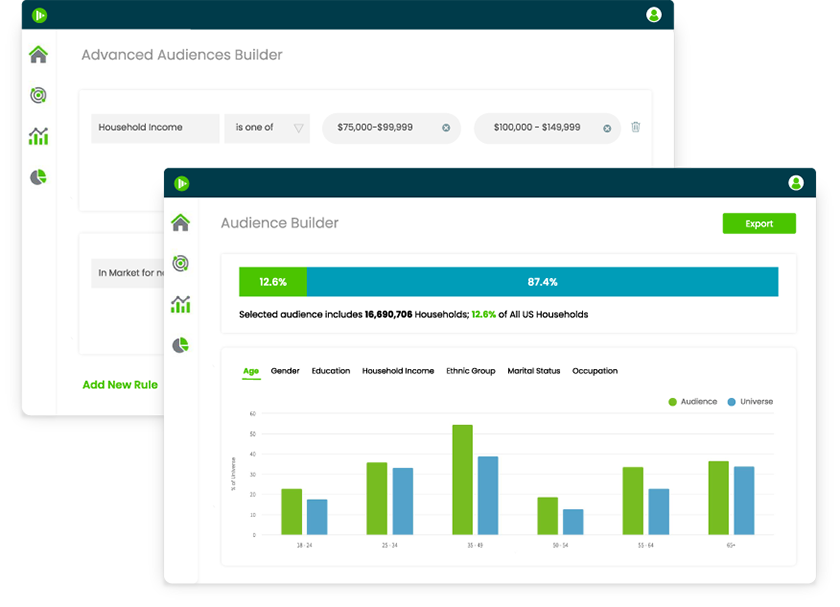
Task: Delete the Household Income rule with the trash icon
Action: 635,128
